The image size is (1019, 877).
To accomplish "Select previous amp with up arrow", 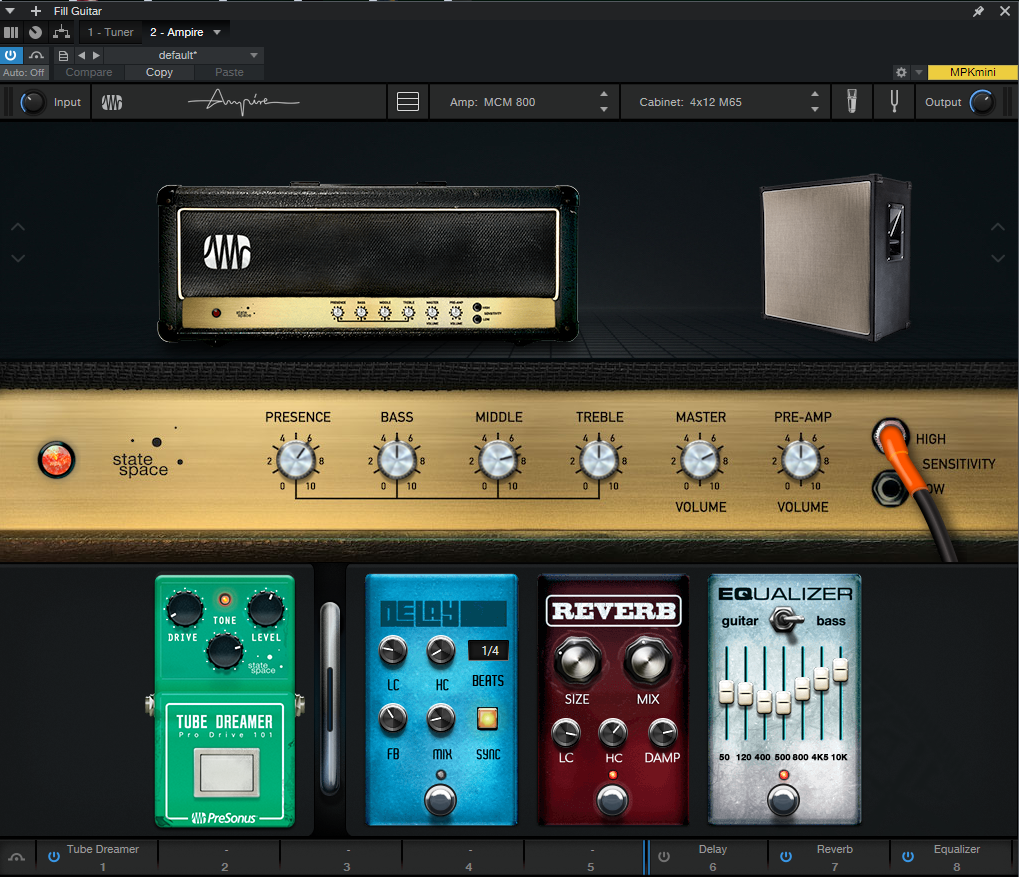I will tap(604, 94).
